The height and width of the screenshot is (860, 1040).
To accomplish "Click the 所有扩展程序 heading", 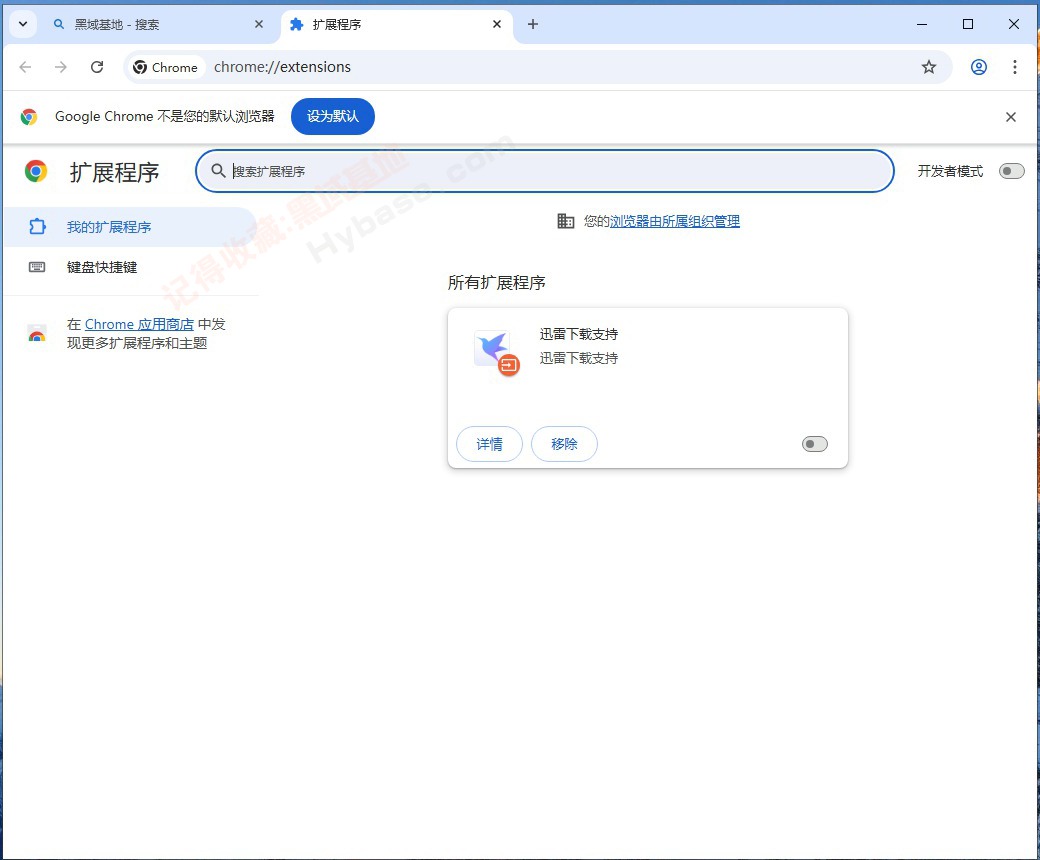I will 497,282.
